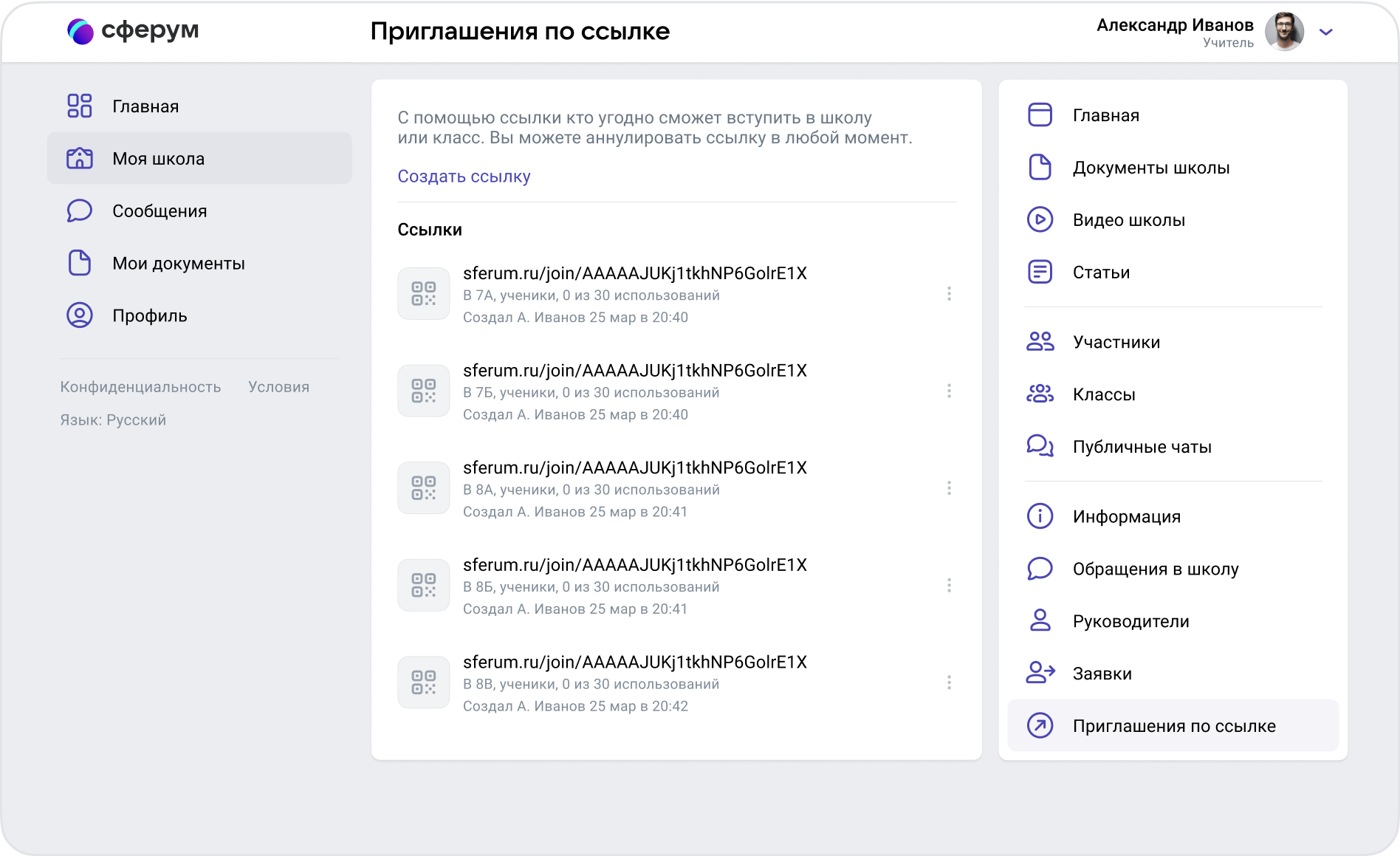Screen dimensions: 1400x856
Task: Open more options for 7А link
Action: tap(949, 293)
